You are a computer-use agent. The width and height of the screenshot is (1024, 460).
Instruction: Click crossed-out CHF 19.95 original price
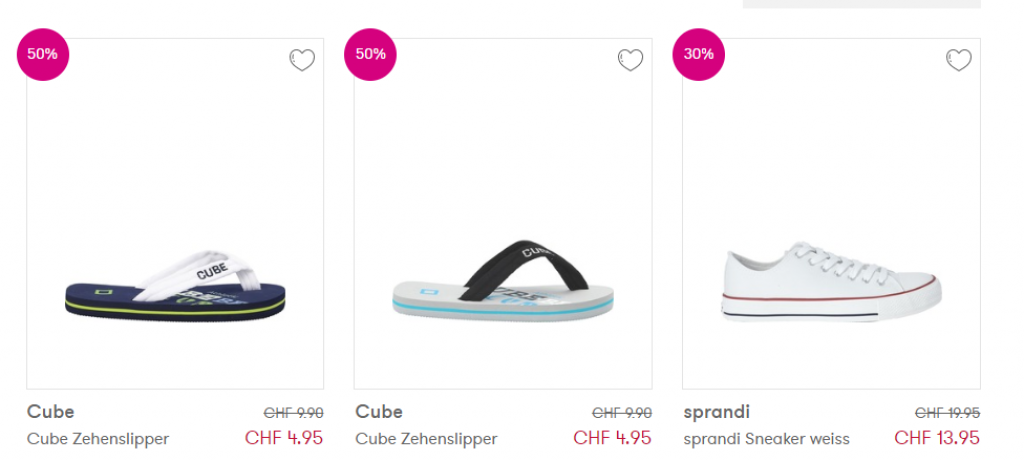[x=947, y=412]
